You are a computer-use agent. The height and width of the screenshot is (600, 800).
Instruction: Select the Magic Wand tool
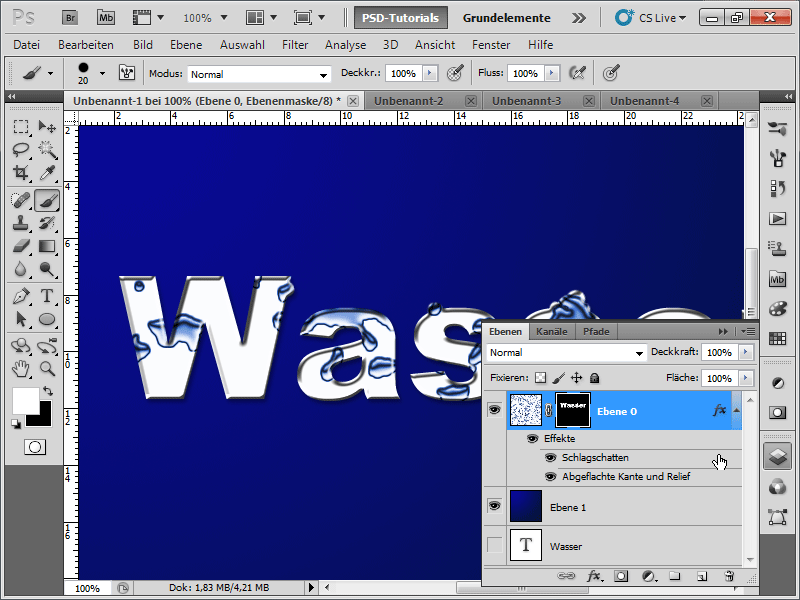click(47, 149)
